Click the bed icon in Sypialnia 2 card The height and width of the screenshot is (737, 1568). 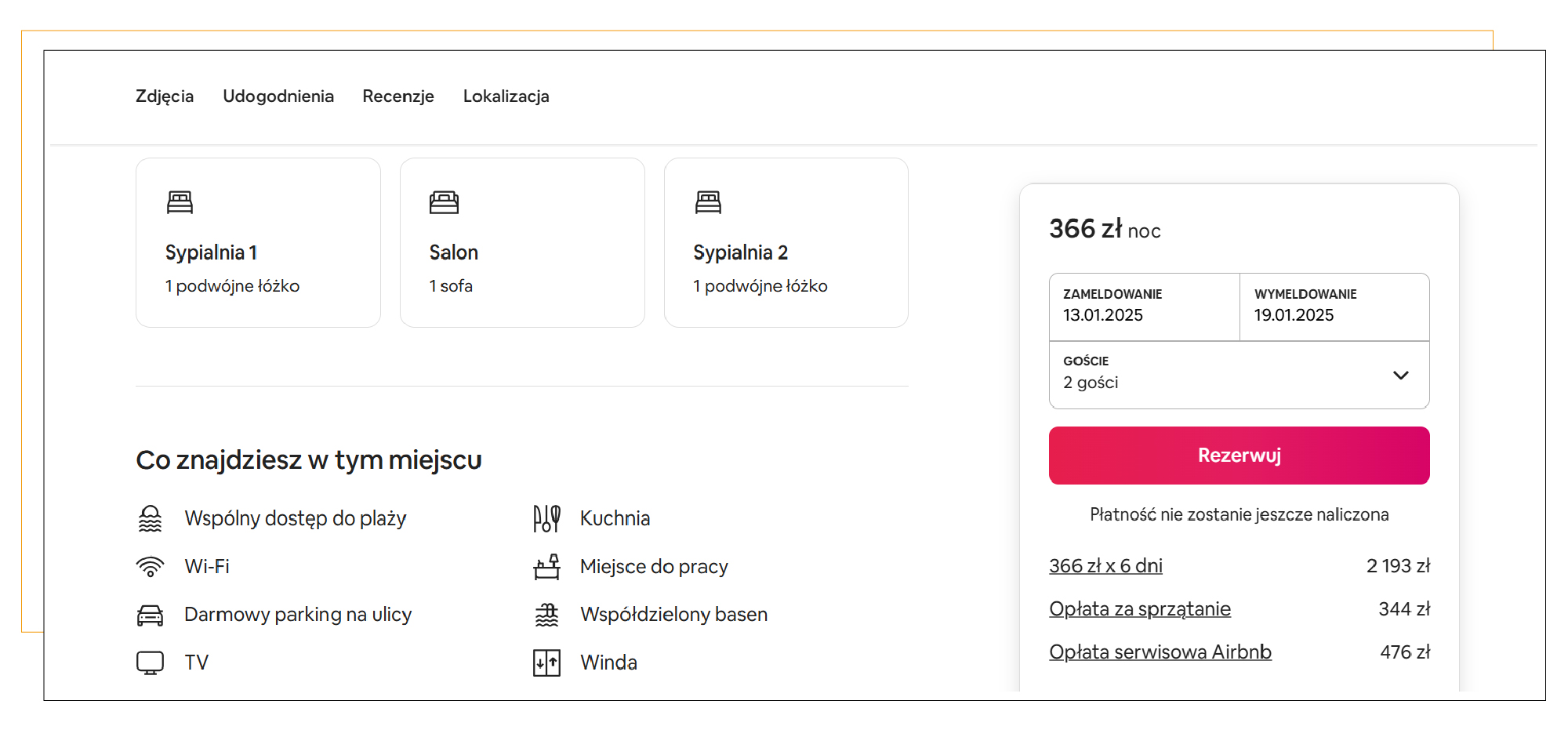tap(708, 202)
